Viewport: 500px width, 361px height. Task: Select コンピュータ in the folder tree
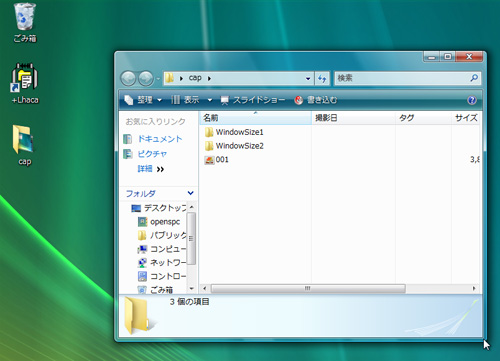click(x=162, y=249)
